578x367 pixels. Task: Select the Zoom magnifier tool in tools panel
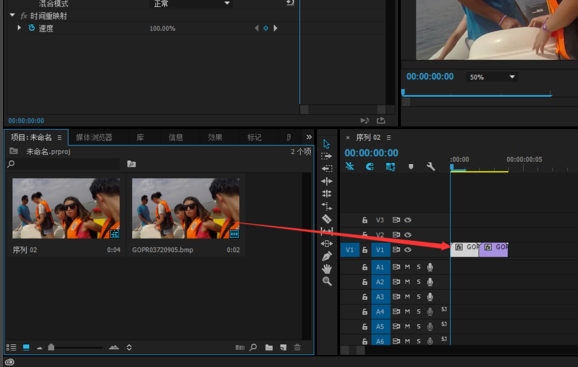click(x=327, y=282)
